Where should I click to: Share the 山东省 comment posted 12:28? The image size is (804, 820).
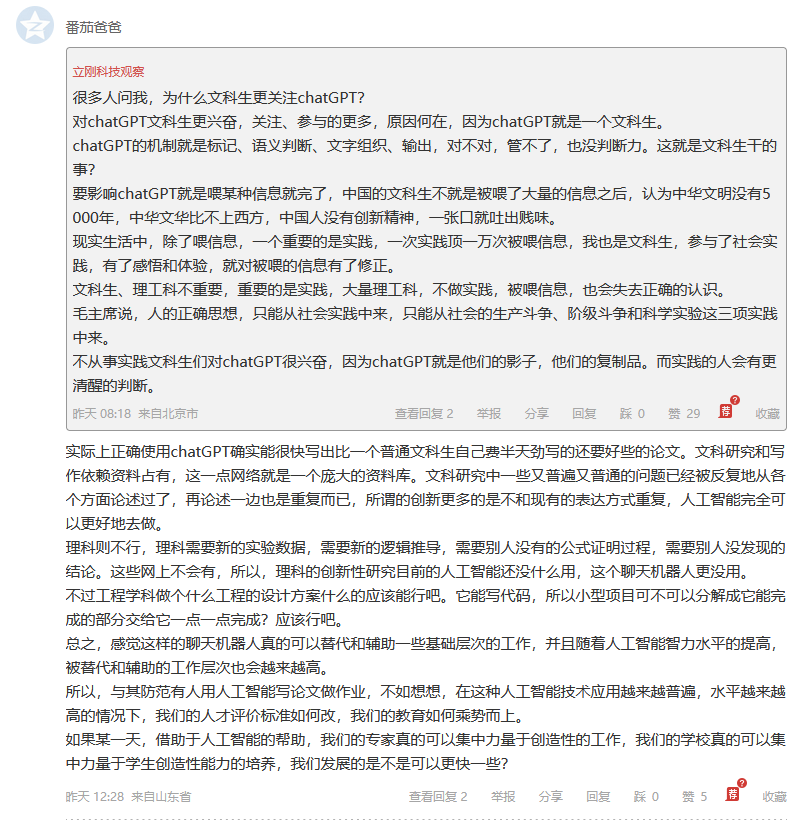(550, 796)
